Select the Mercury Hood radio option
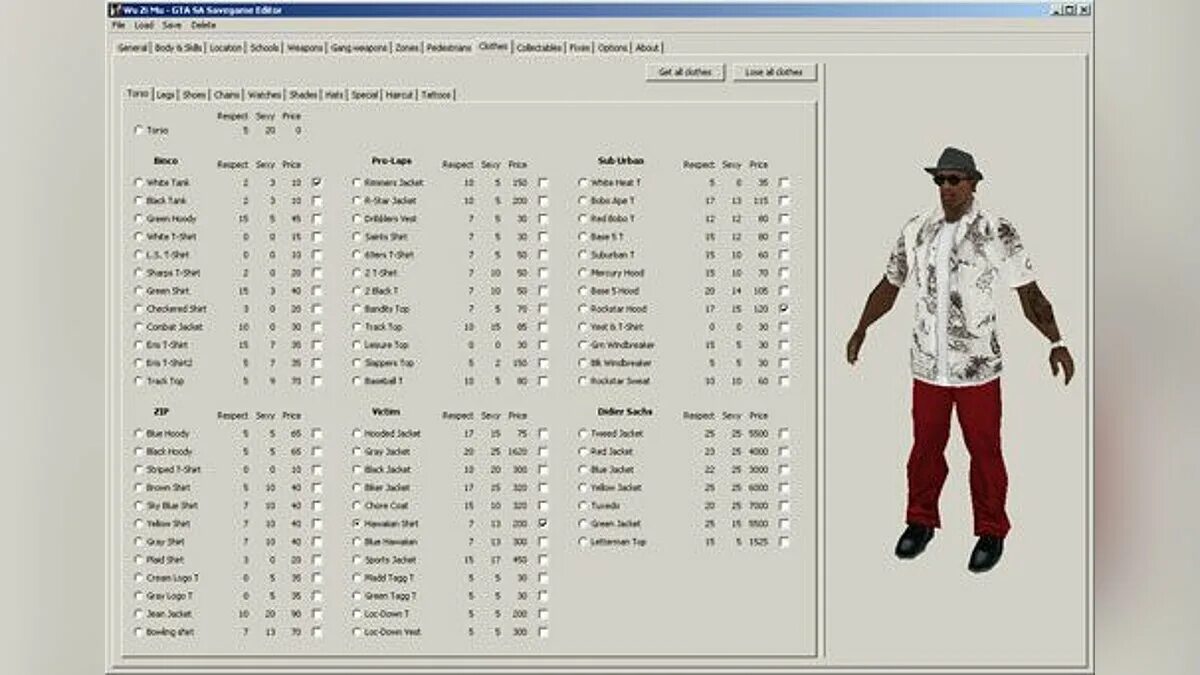This screenshot has width=1200, height=675. click(583, 273)
